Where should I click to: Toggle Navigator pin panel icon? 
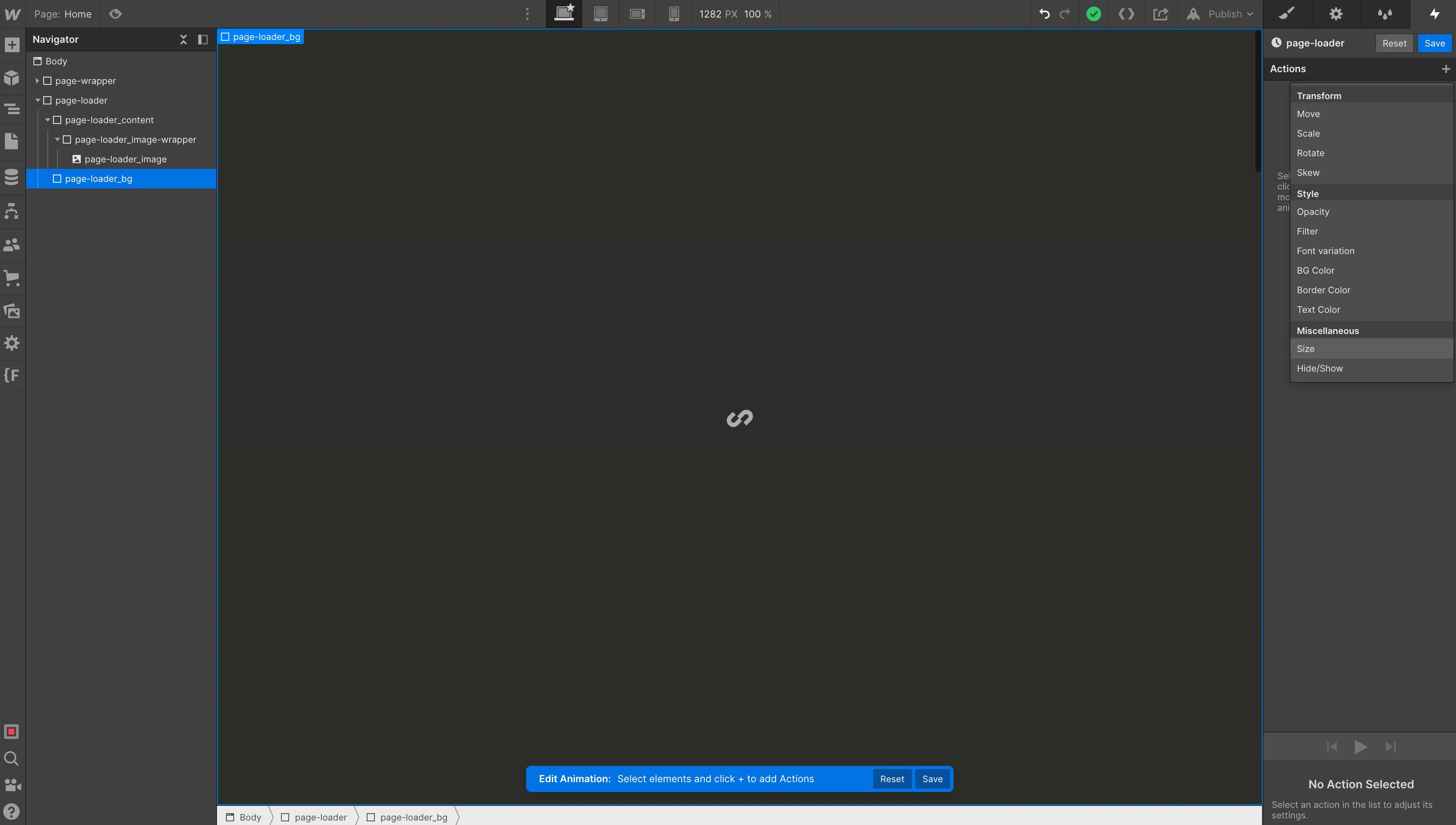click(x=202, y=39)
